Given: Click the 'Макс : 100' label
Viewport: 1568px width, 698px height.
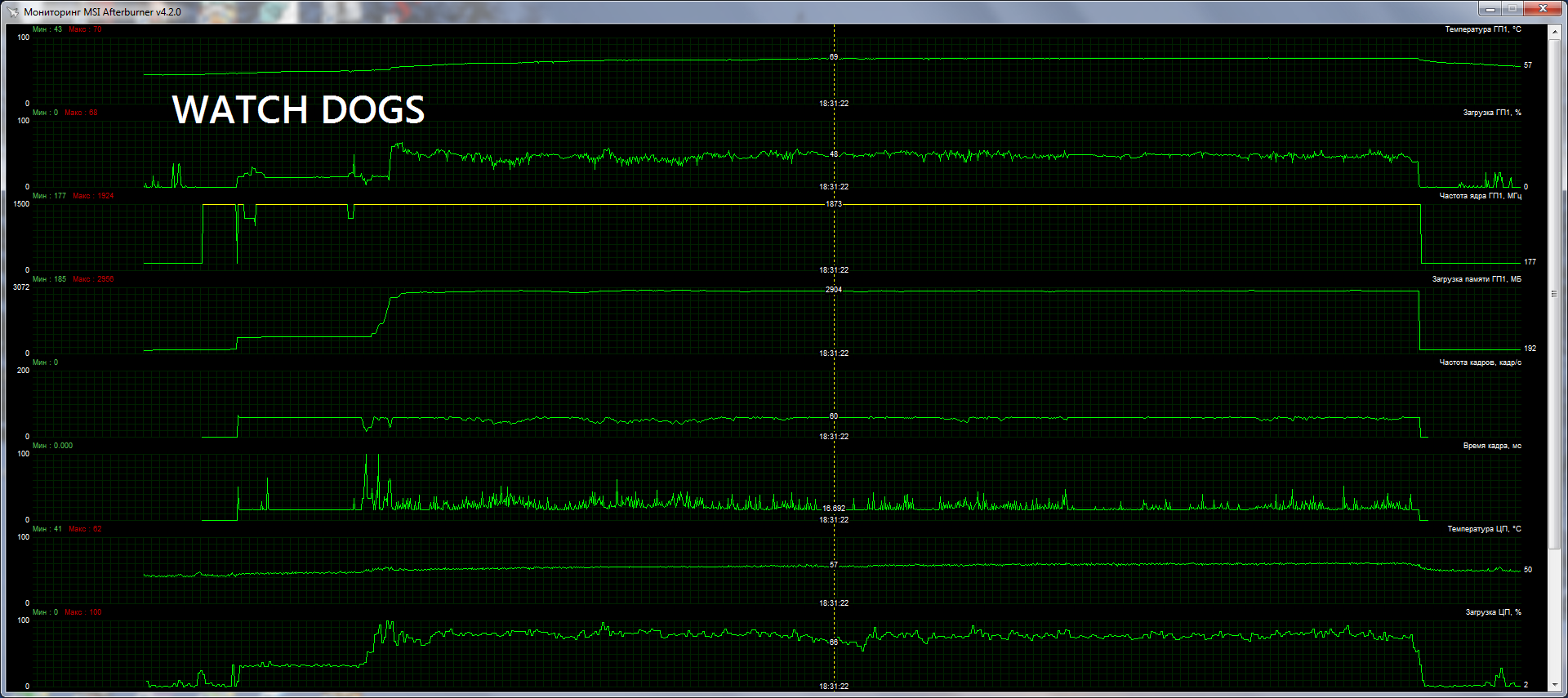Looking at the screenshot, I should pyautogui.click(x=83, y=612).
